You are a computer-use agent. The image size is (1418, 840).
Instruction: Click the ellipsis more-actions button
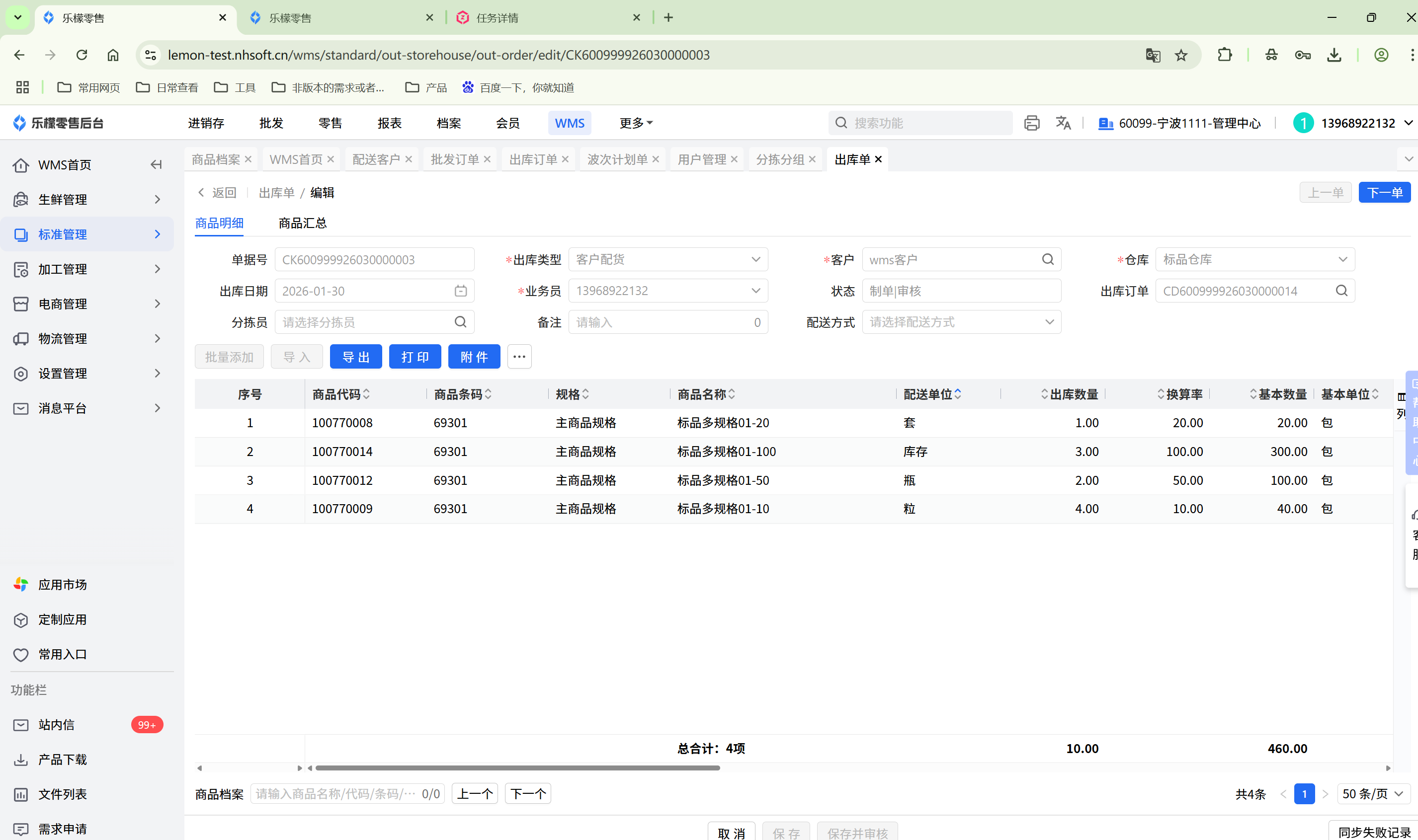pos(519,357)
